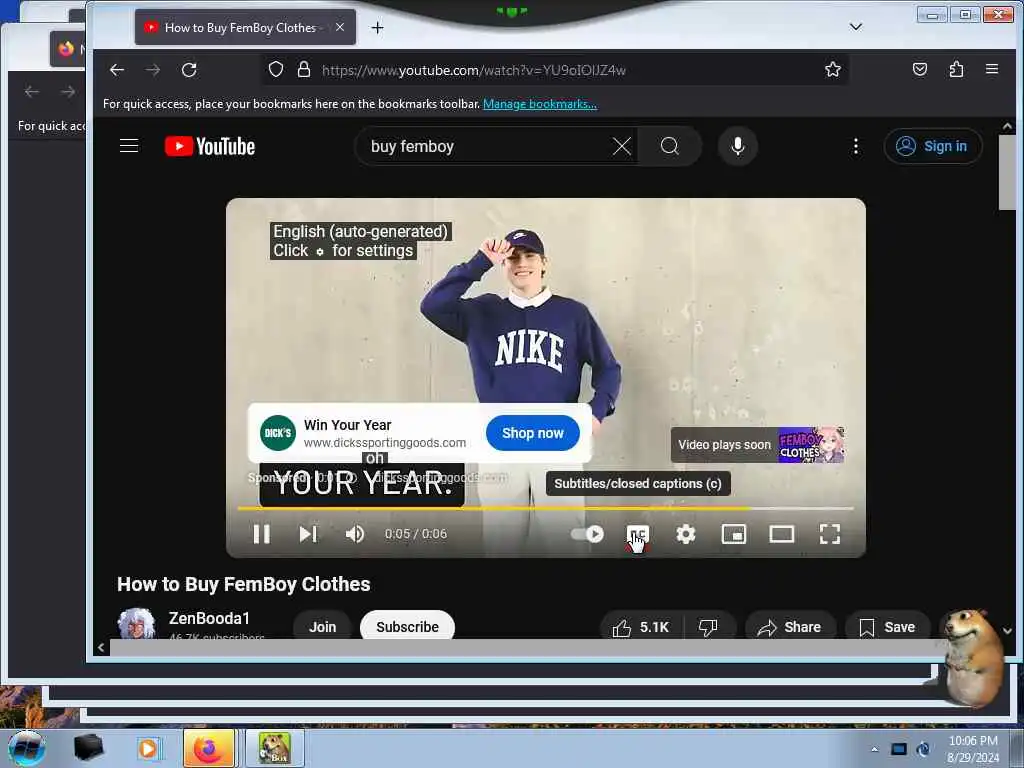The image size is (1024, 768).
Task: Open the player settings gear
Action: tap(686, 534)
